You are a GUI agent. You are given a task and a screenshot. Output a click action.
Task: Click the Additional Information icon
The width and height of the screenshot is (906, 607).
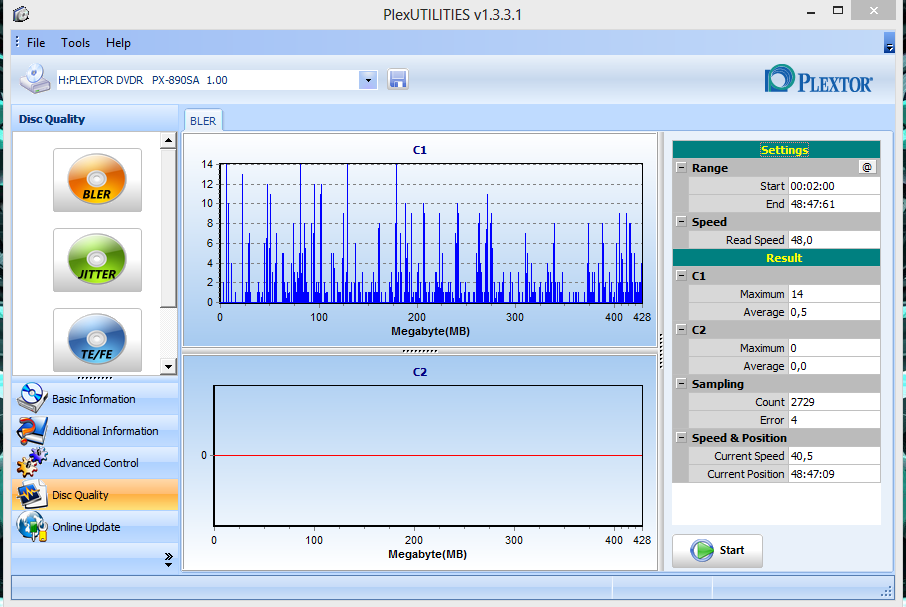(x=32, y=430)
